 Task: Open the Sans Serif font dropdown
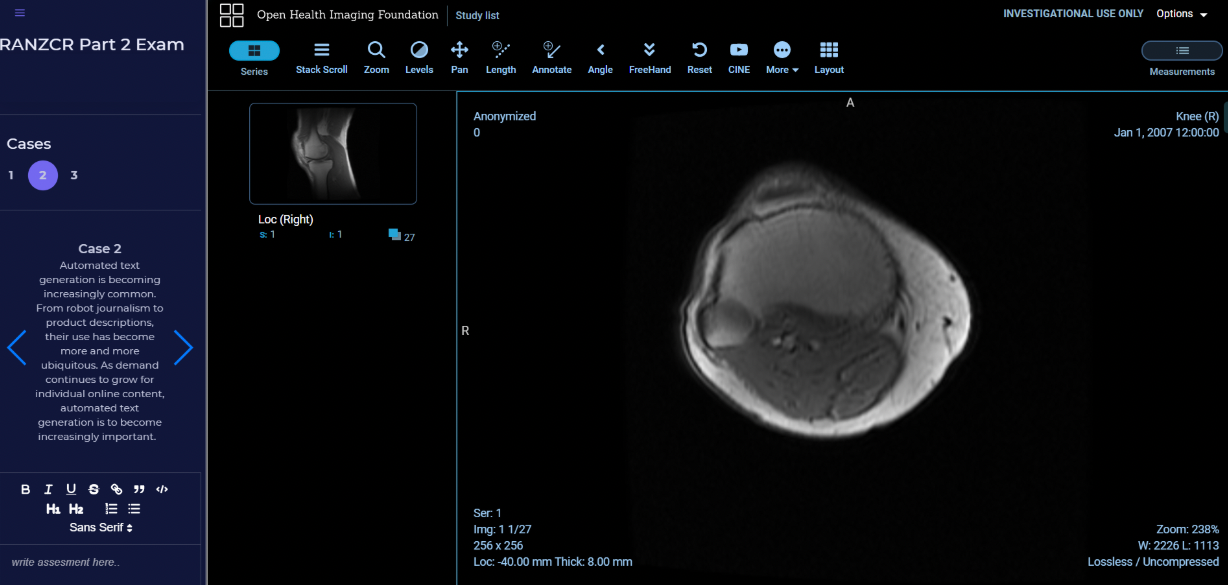101,527
